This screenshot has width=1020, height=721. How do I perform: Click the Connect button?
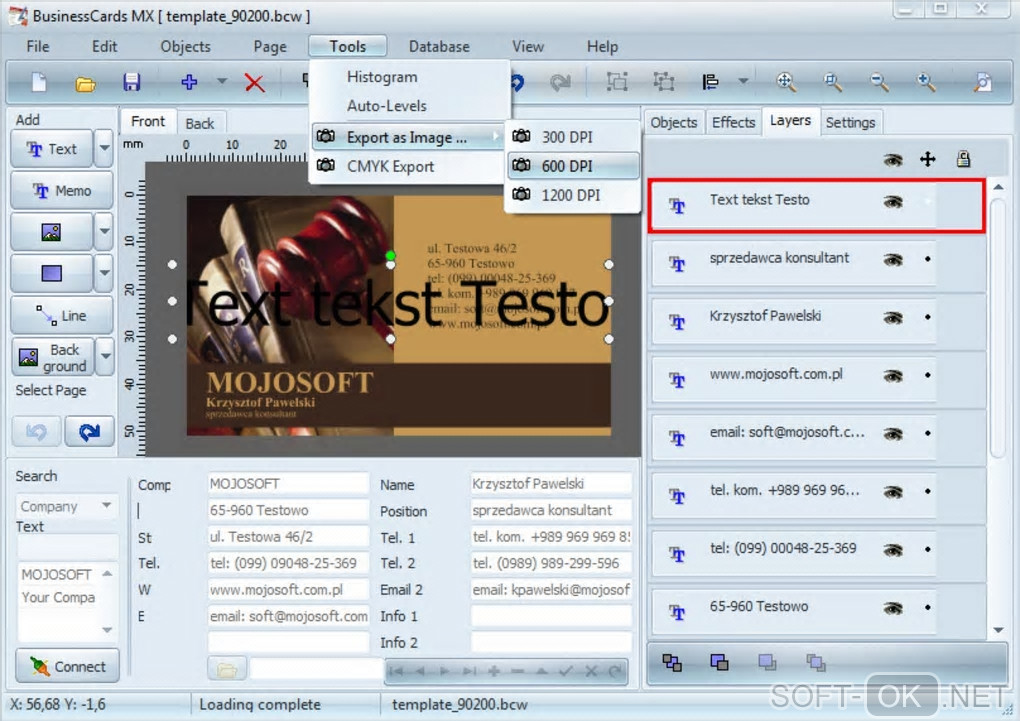coord(67,666)
